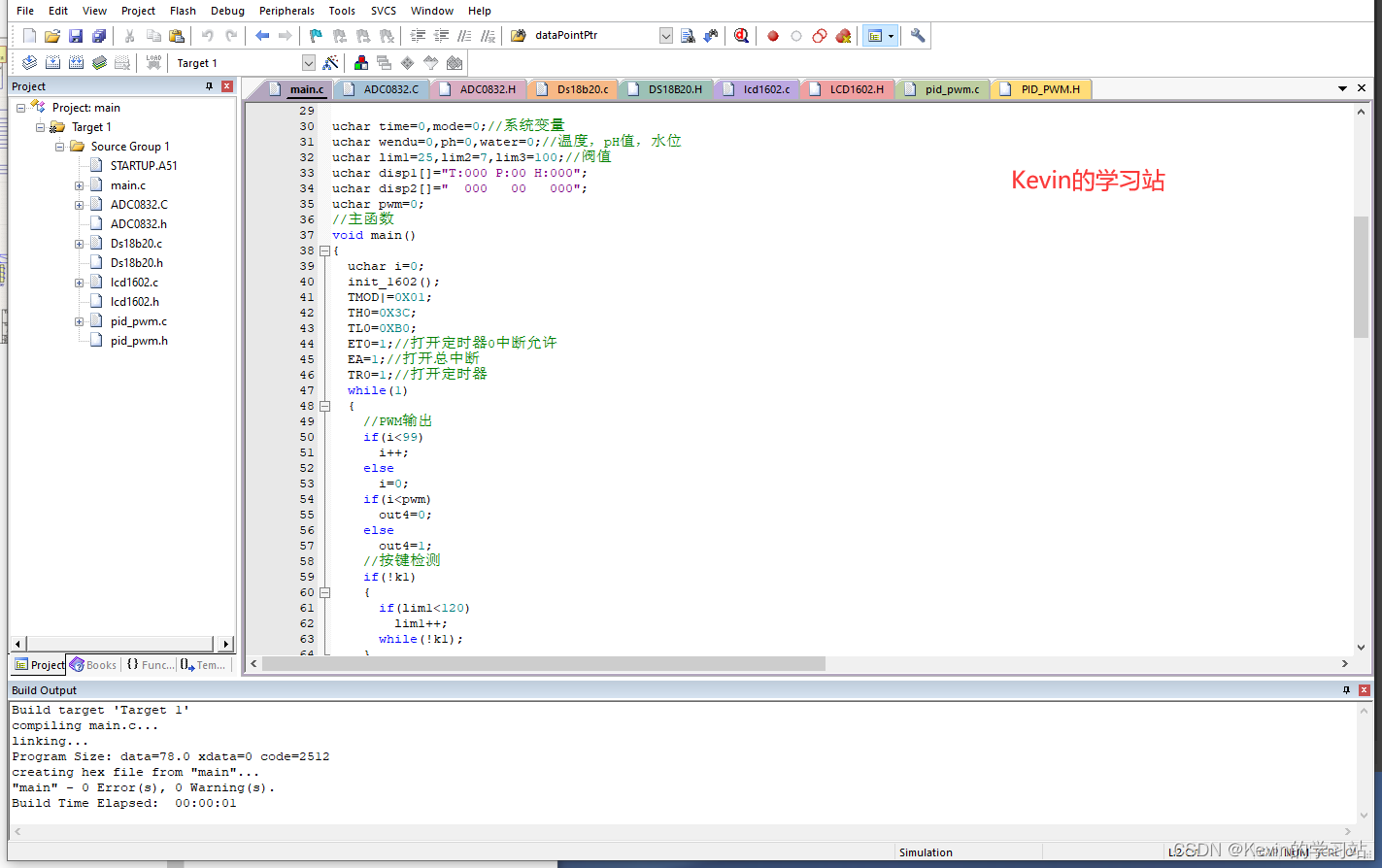Switch to the Templates panel tab
Viewport: 1382px width, 868px height.
203,665
